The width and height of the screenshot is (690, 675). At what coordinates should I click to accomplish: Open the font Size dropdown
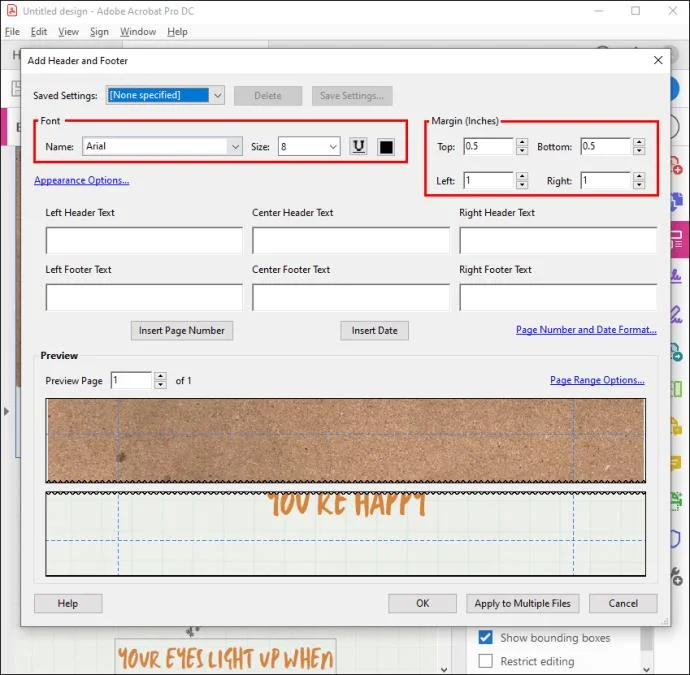coord(309,147)
